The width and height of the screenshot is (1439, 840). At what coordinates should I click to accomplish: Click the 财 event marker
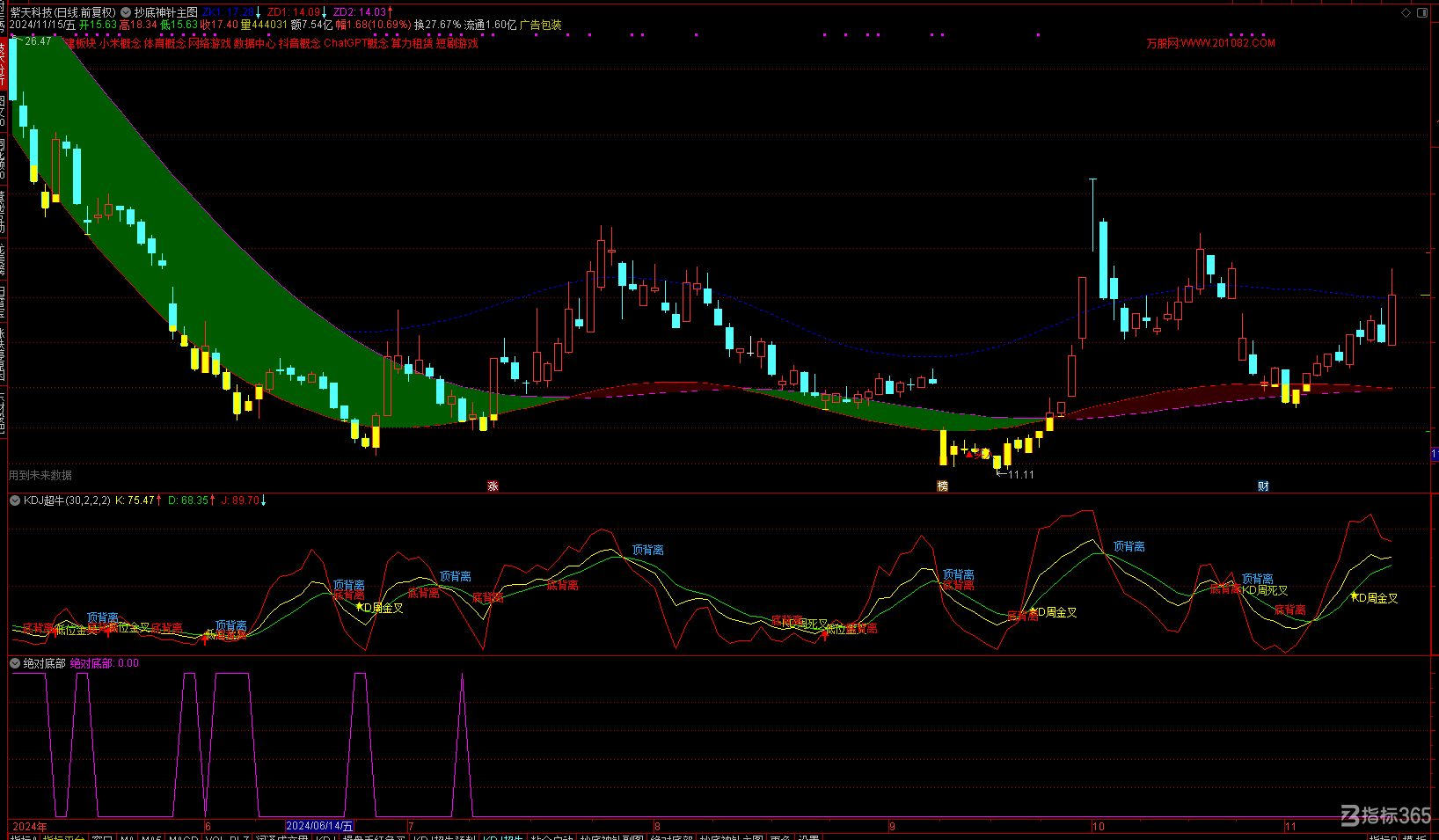[1263, 486]
